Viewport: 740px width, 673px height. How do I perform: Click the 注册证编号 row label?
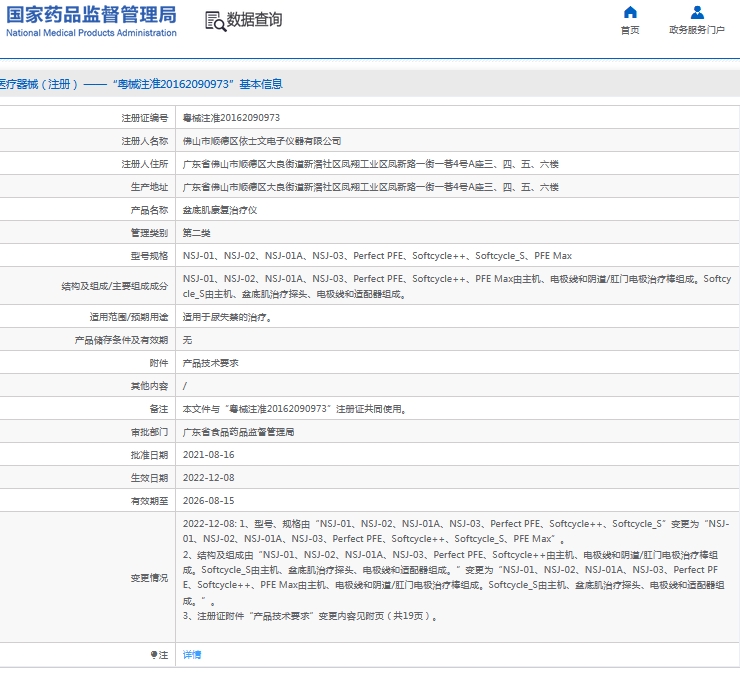(x=144, y=118)
